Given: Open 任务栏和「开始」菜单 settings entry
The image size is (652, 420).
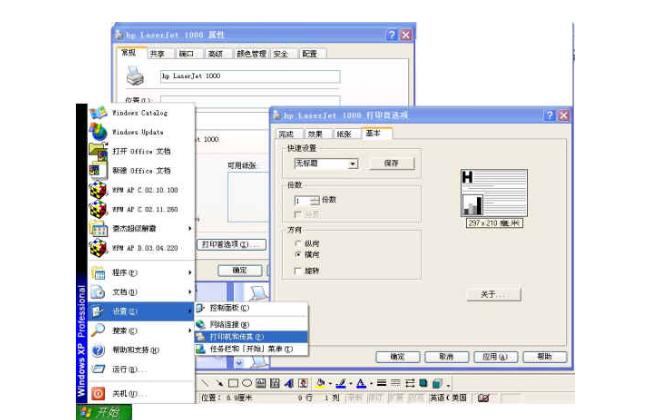Looking at the screenshot, I should click(251, 349).
